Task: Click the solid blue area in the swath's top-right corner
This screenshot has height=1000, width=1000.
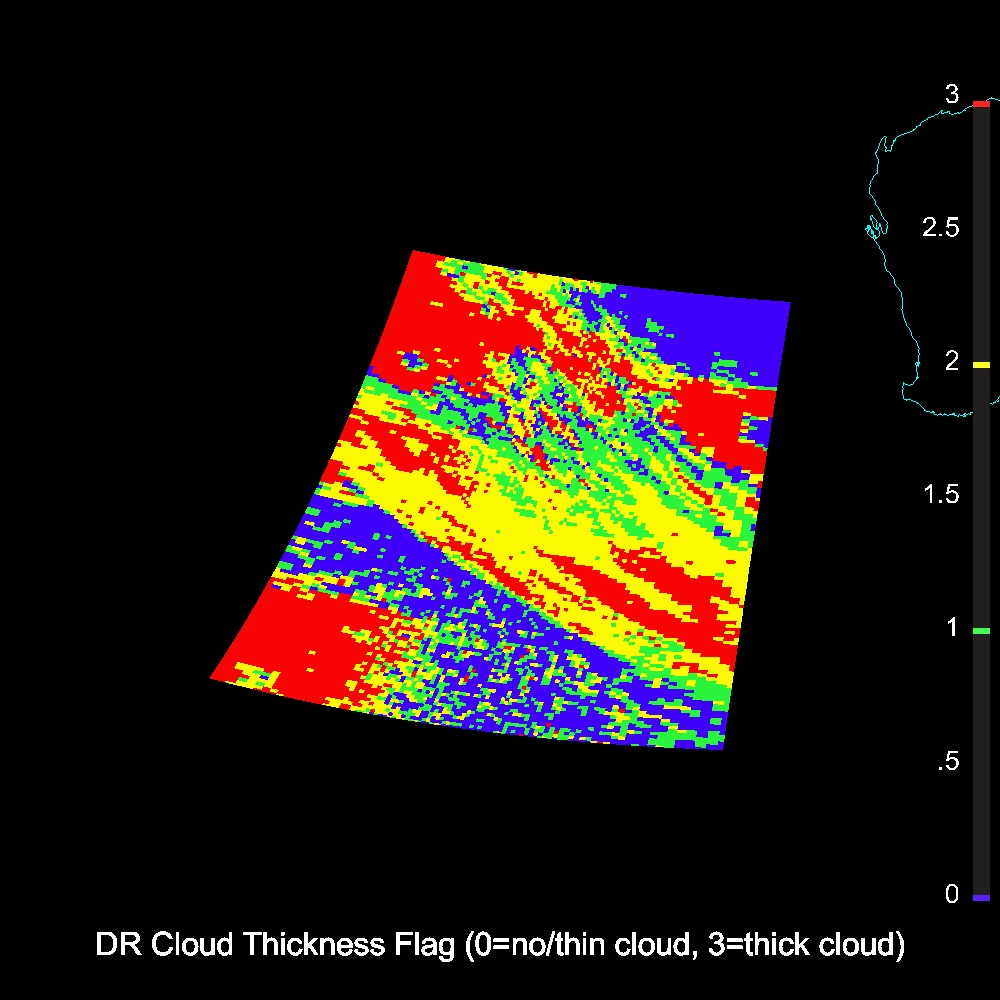Action: point(720,330)
